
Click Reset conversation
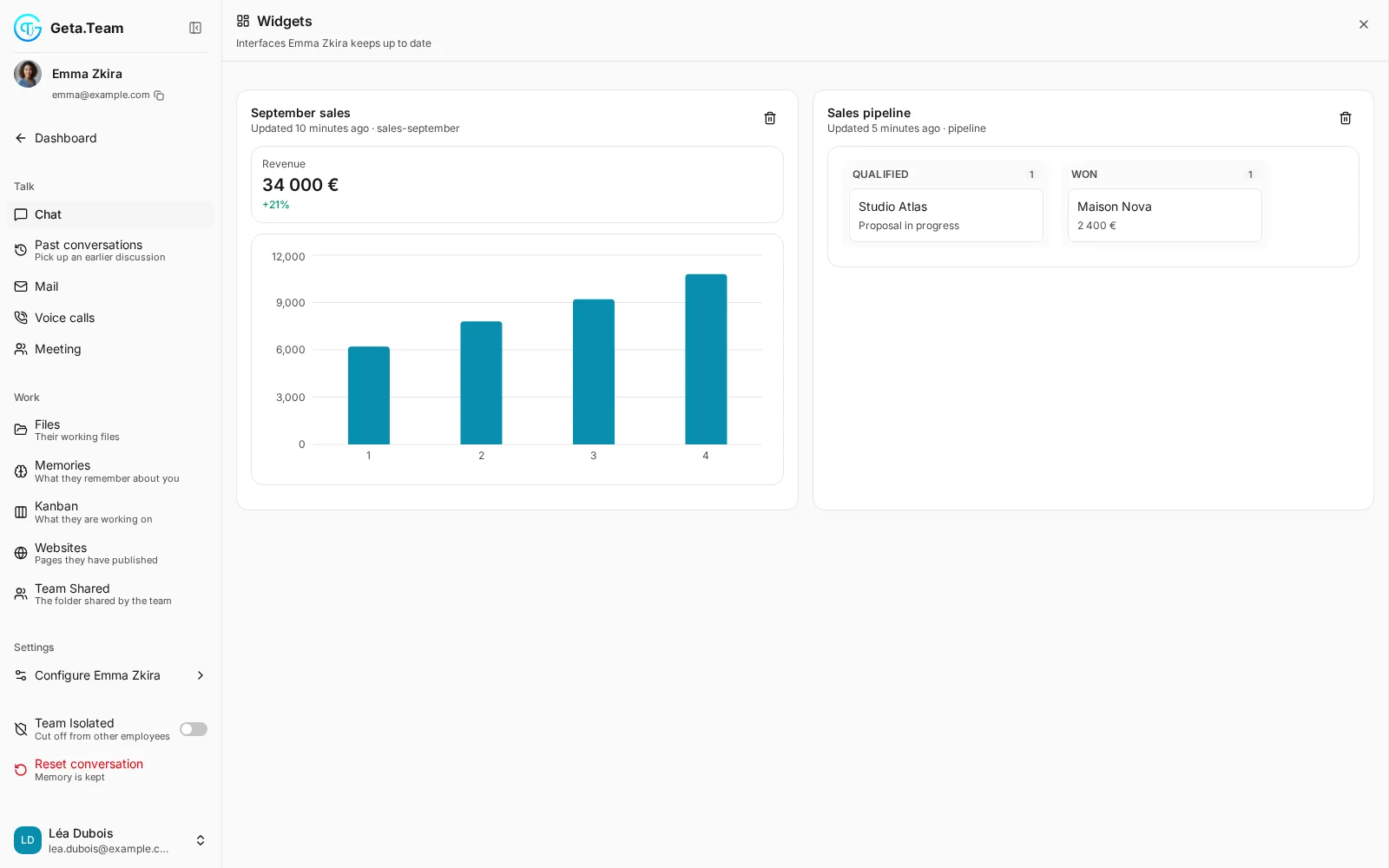pyautogui.click(x=110, y=770)
